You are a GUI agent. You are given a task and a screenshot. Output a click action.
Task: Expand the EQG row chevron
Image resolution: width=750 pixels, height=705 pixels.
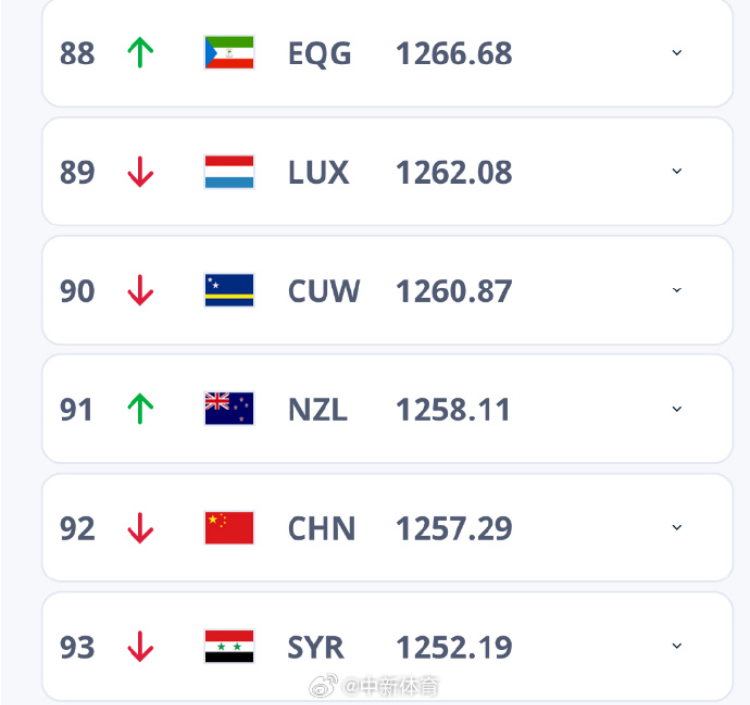click(x=677, y=53)
